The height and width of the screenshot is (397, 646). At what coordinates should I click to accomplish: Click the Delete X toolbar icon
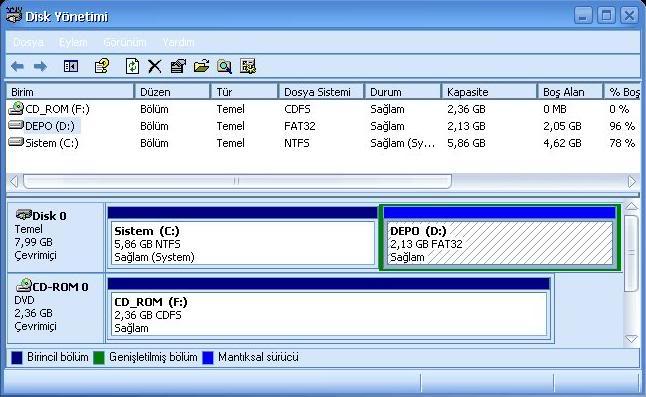(155, 66)
